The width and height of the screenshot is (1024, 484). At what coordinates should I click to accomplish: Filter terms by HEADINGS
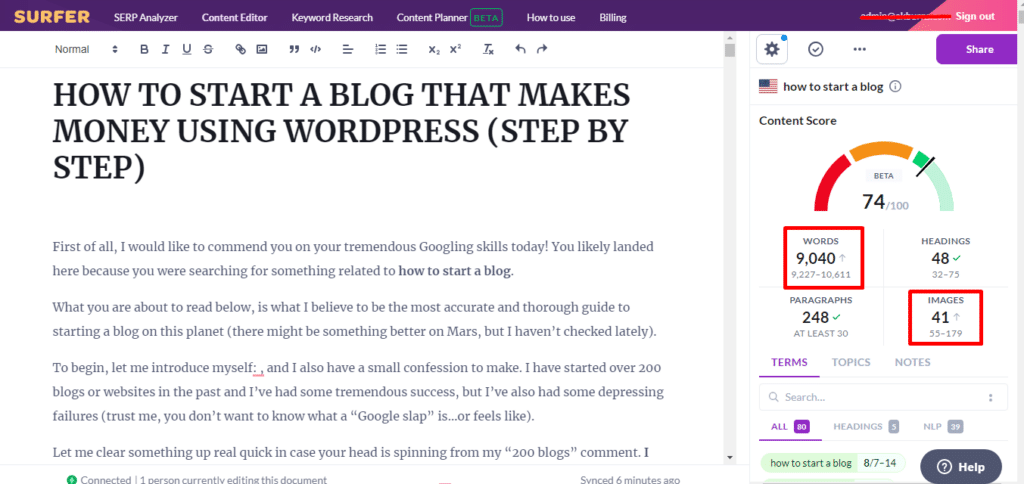[865, 427]
